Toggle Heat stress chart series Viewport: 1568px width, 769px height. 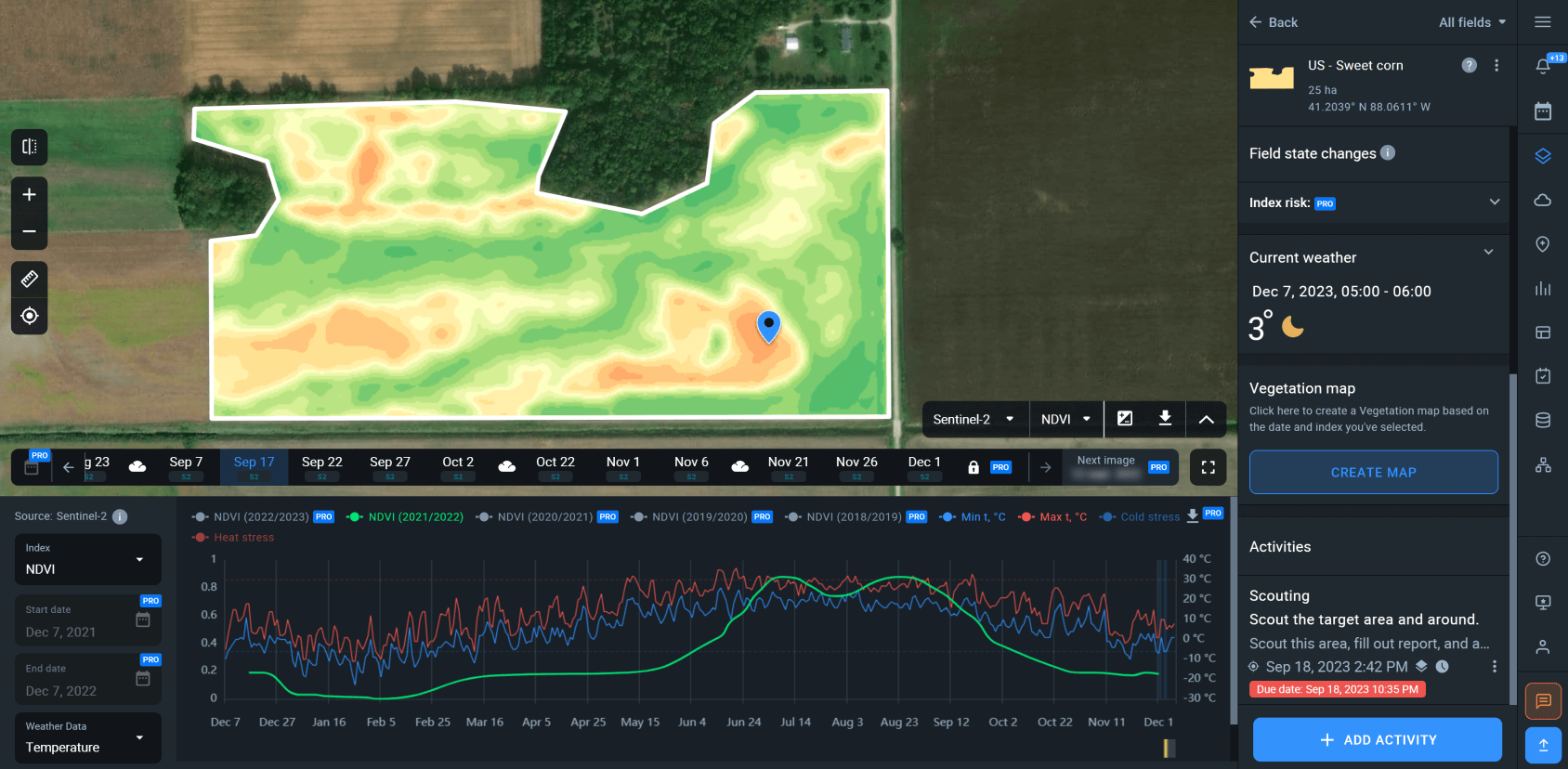point(233,537)
